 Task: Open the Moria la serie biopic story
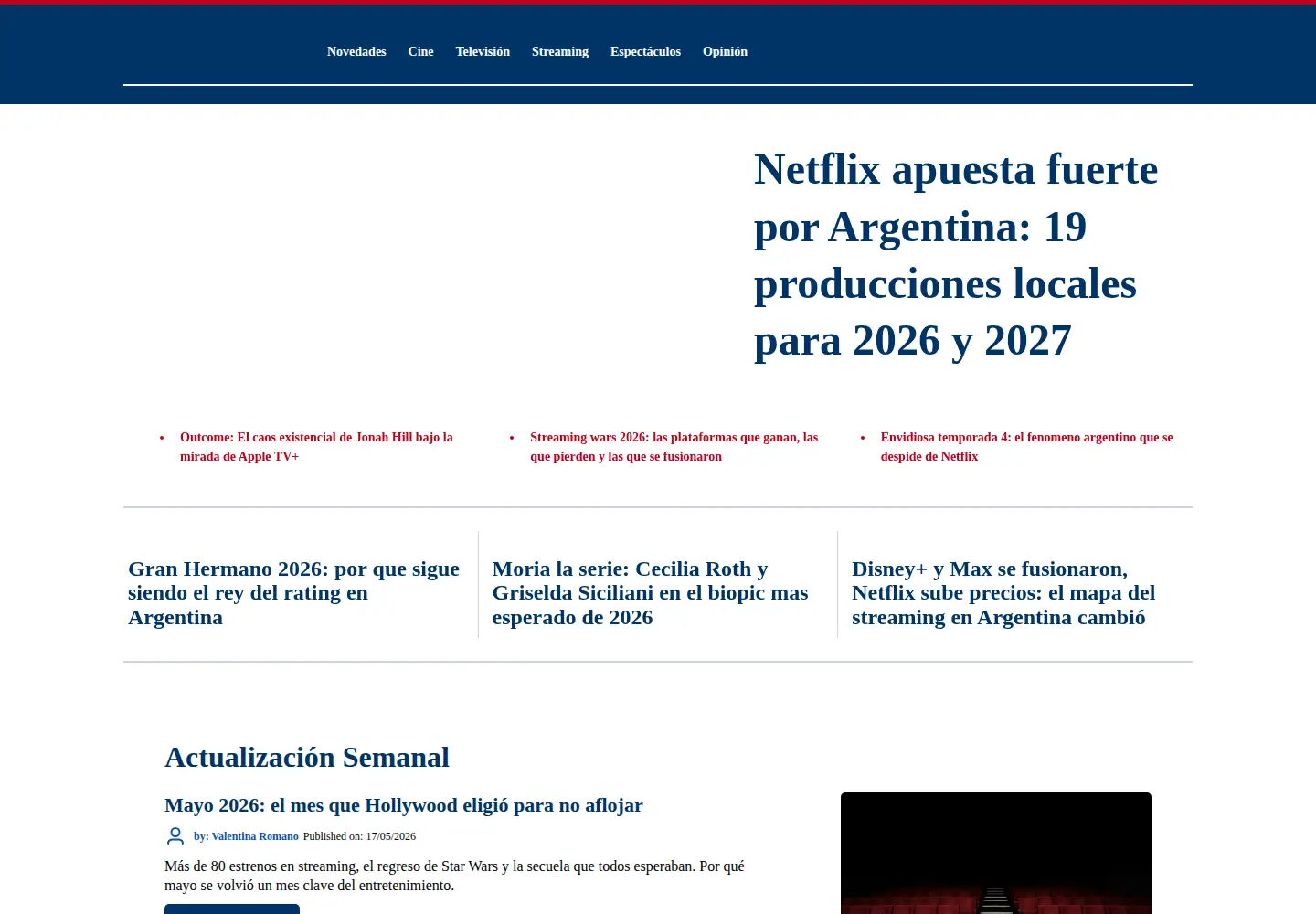651,593
